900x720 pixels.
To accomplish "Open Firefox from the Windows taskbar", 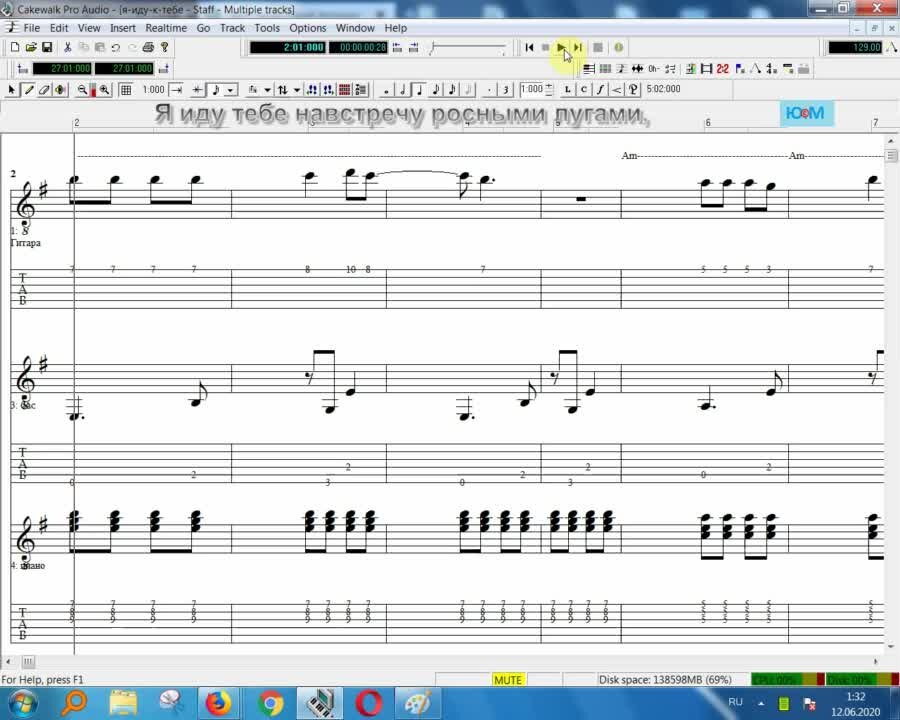I will click(218, 703).
